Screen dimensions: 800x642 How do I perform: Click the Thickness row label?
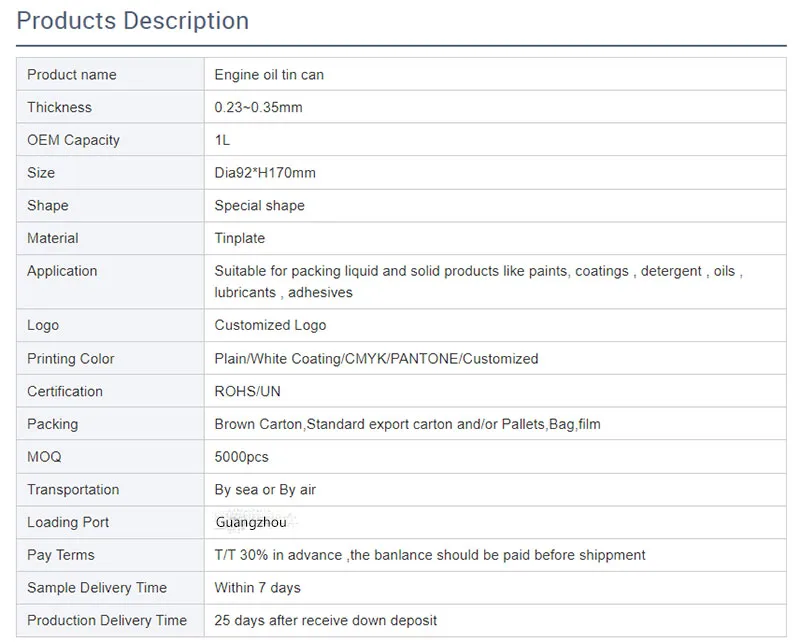[x=59, y=108]
